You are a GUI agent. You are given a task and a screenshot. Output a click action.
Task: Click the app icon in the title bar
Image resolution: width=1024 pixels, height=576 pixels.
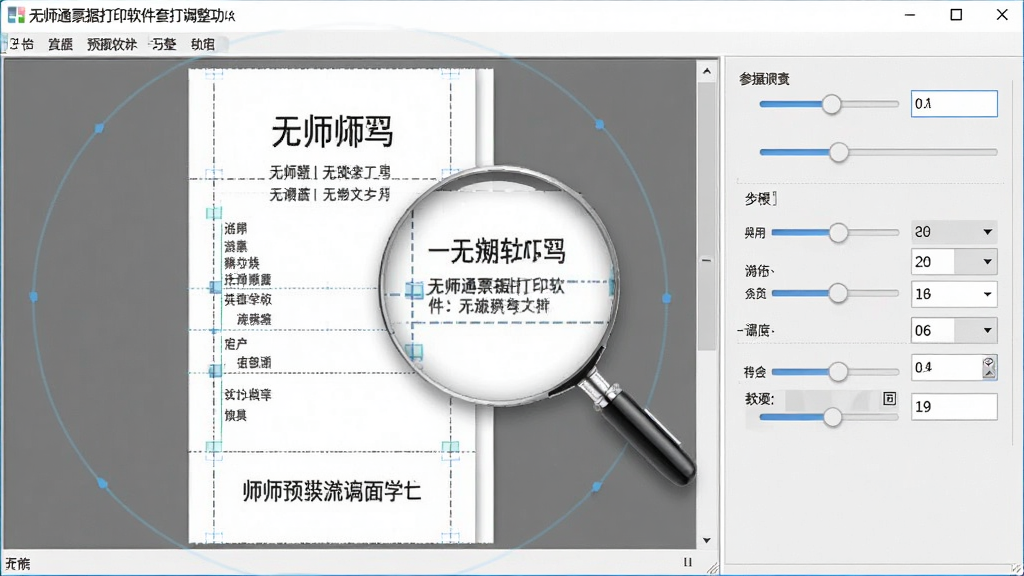[x=16, y=14]
